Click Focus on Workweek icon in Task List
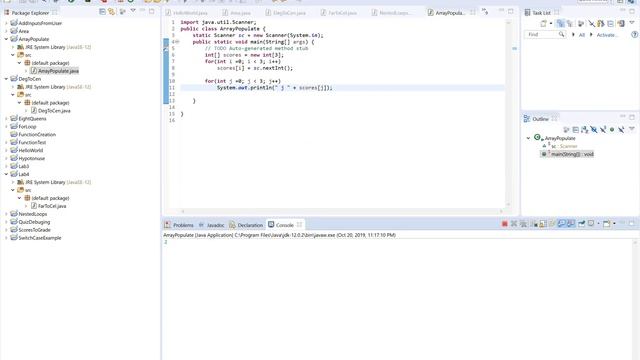The image size is (640, 360). (581, 24)
